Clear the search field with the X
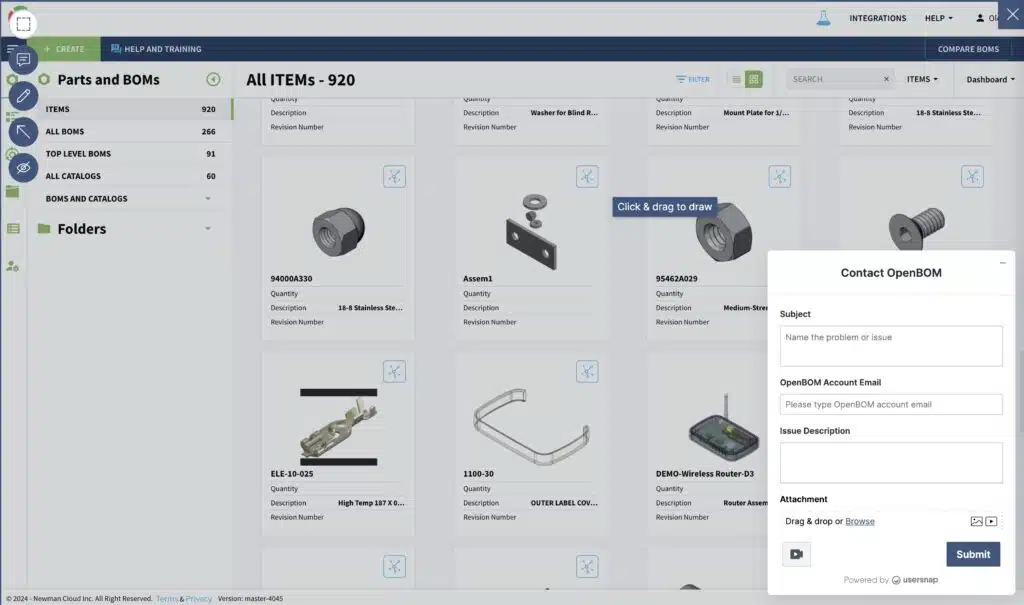 pos(886,79)
